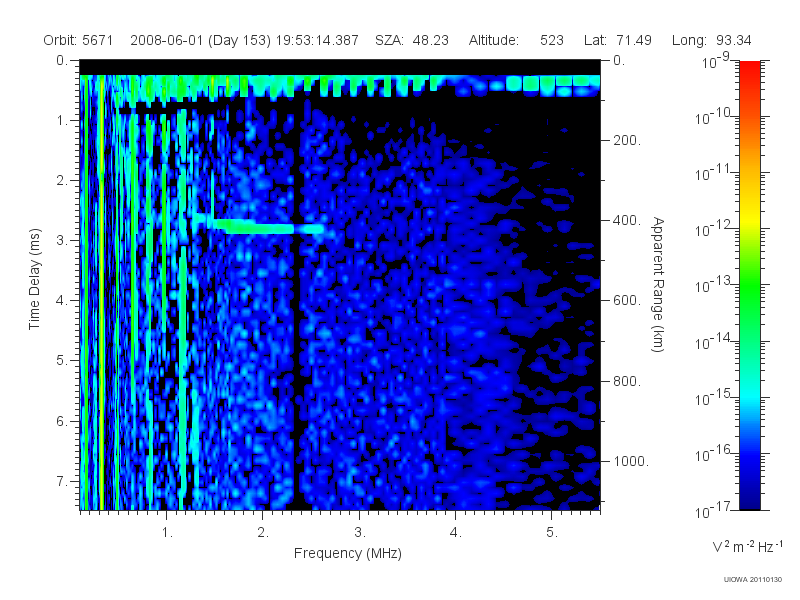Click the '400.' apparent range tick label

point(627,220)
